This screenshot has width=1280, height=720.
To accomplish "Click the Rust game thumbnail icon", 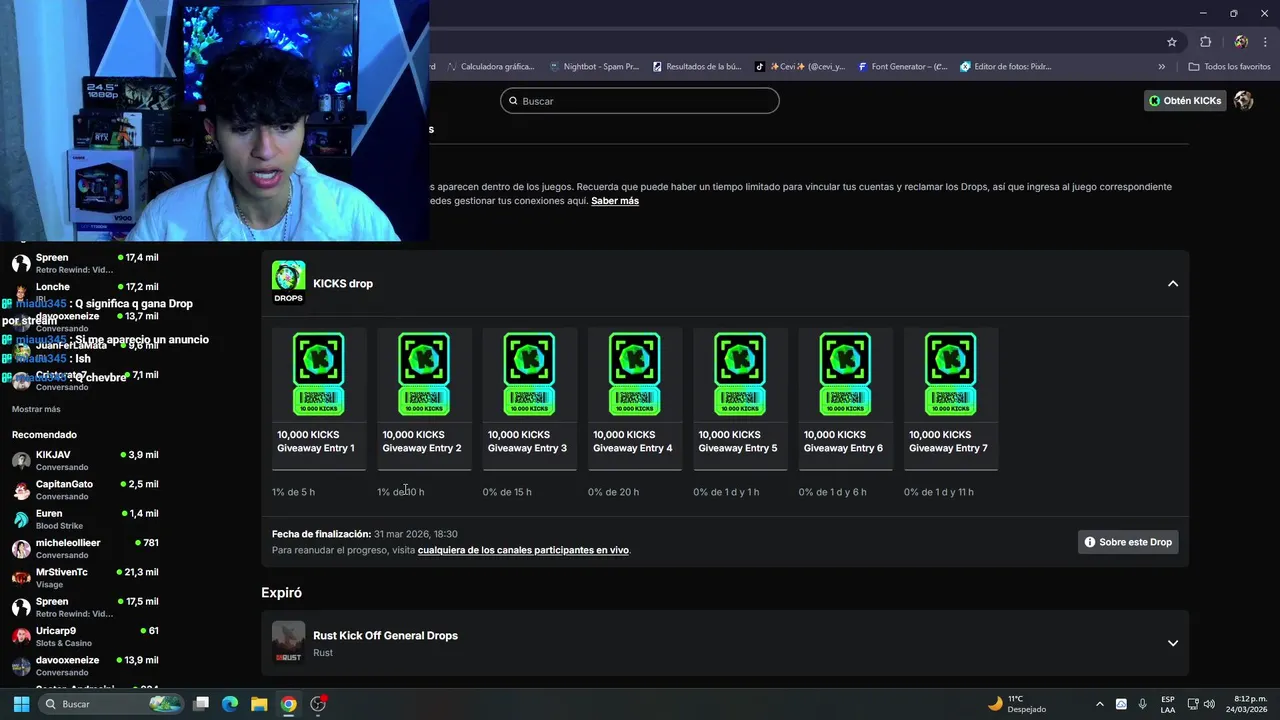I will point(288,643).
